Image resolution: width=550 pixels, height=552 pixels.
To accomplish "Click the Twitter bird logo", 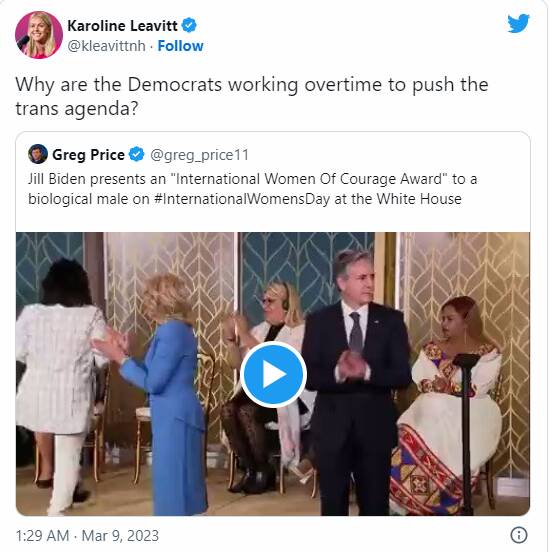I will tap(518, 24).
